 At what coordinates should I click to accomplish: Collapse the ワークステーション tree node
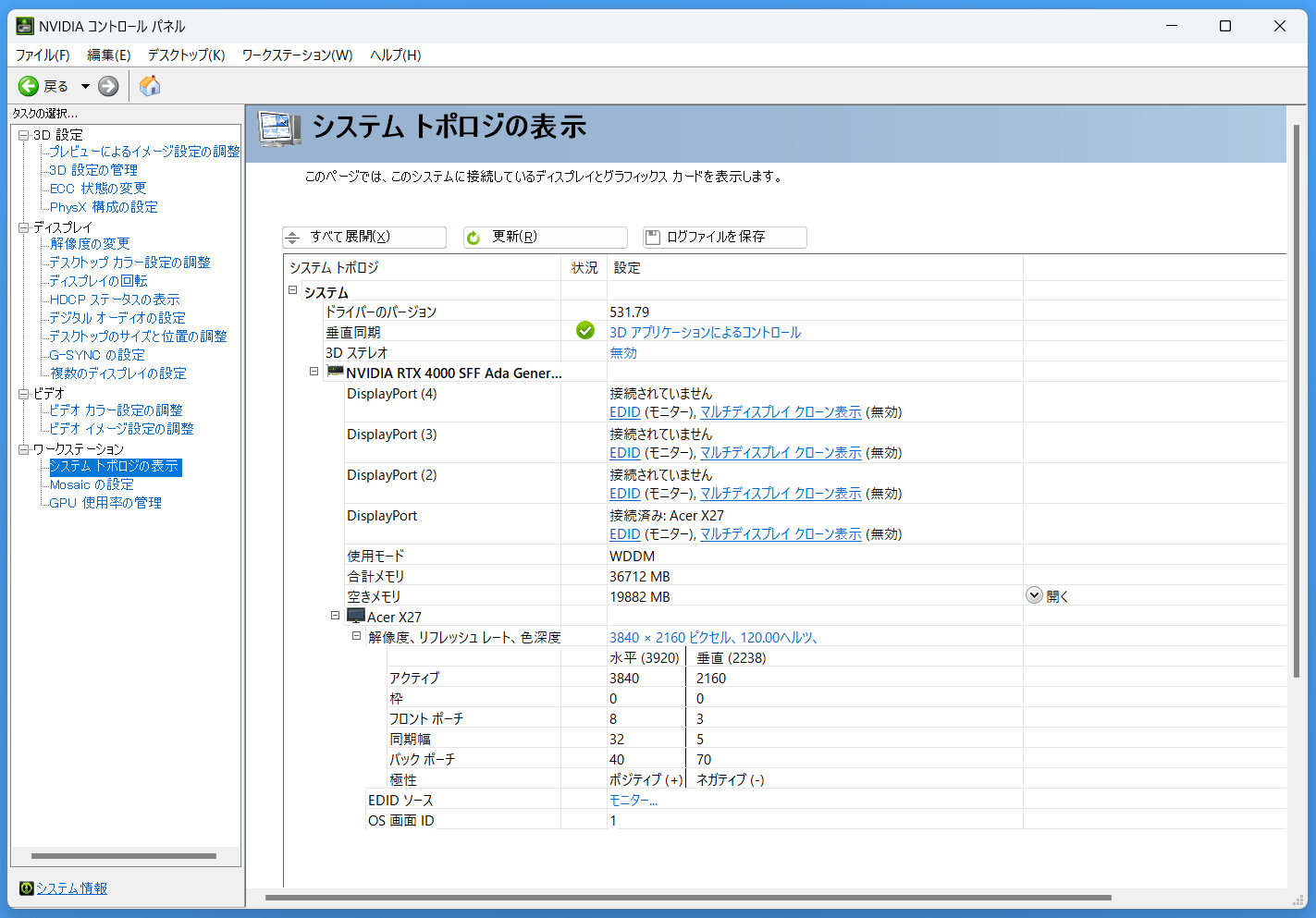[x=24, y=449]
